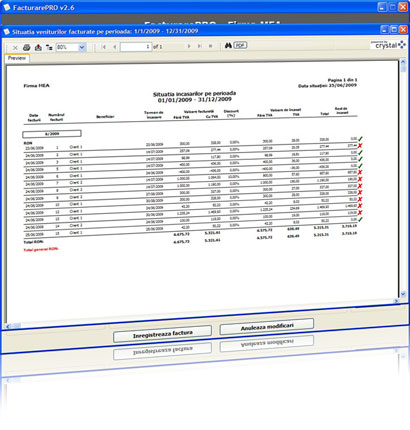This screenshot has width=410, height=430.
Task: Go to previous page arrow
Action: (x=115, y=47)
